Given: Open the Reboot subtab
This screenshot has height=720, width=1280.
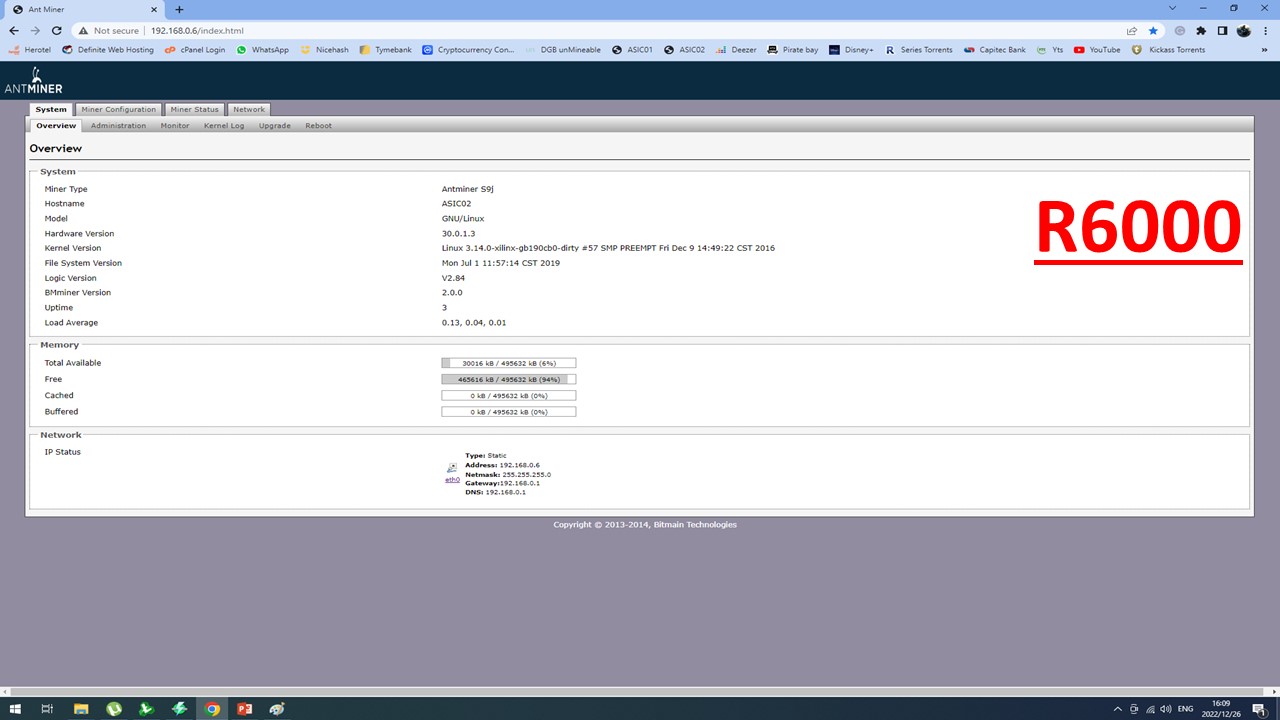Looking at the screenshot, I should 318,126.
